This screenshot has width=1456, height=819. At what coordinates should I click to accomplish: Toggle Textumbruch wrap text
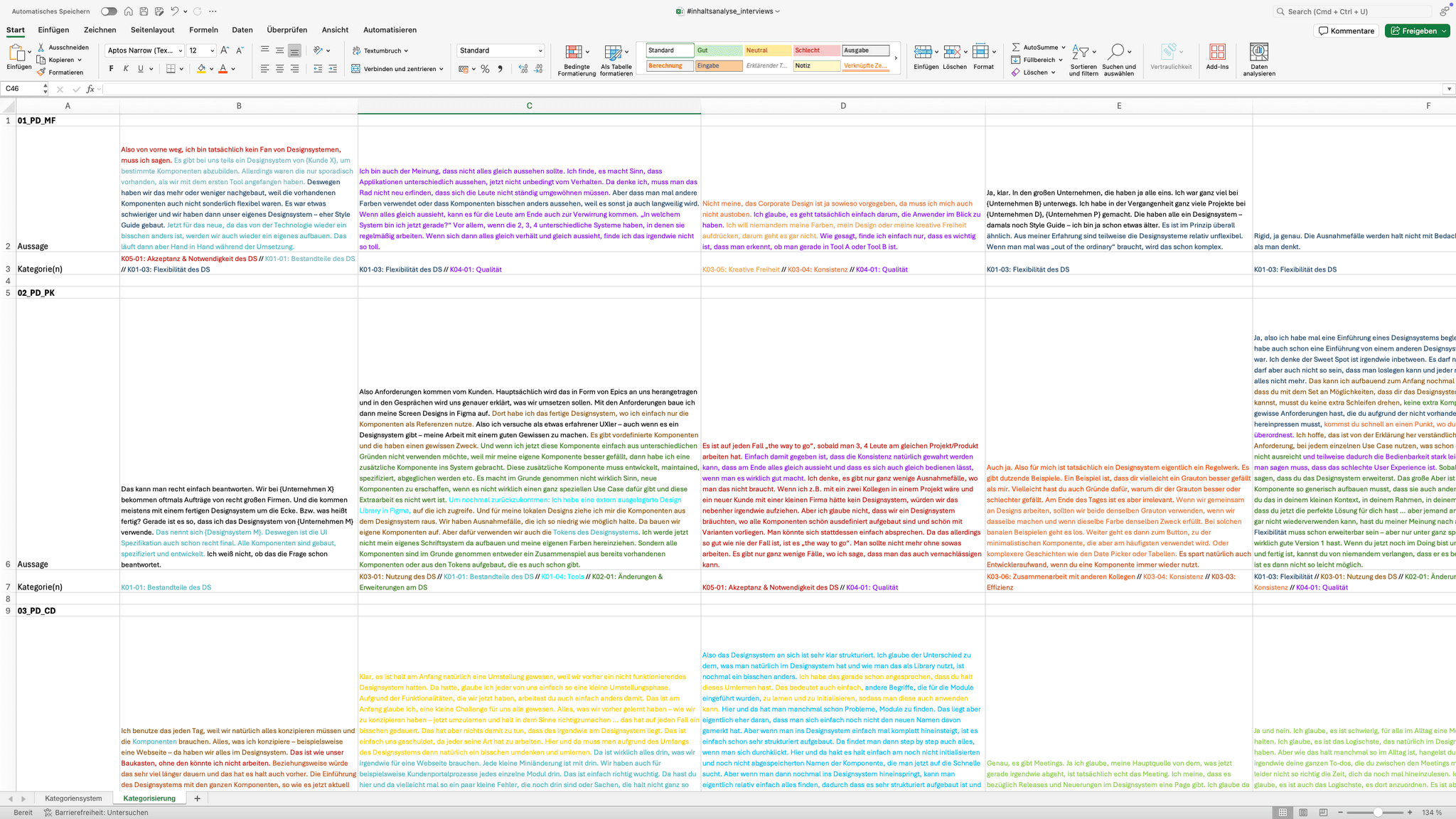coord(381,50)
